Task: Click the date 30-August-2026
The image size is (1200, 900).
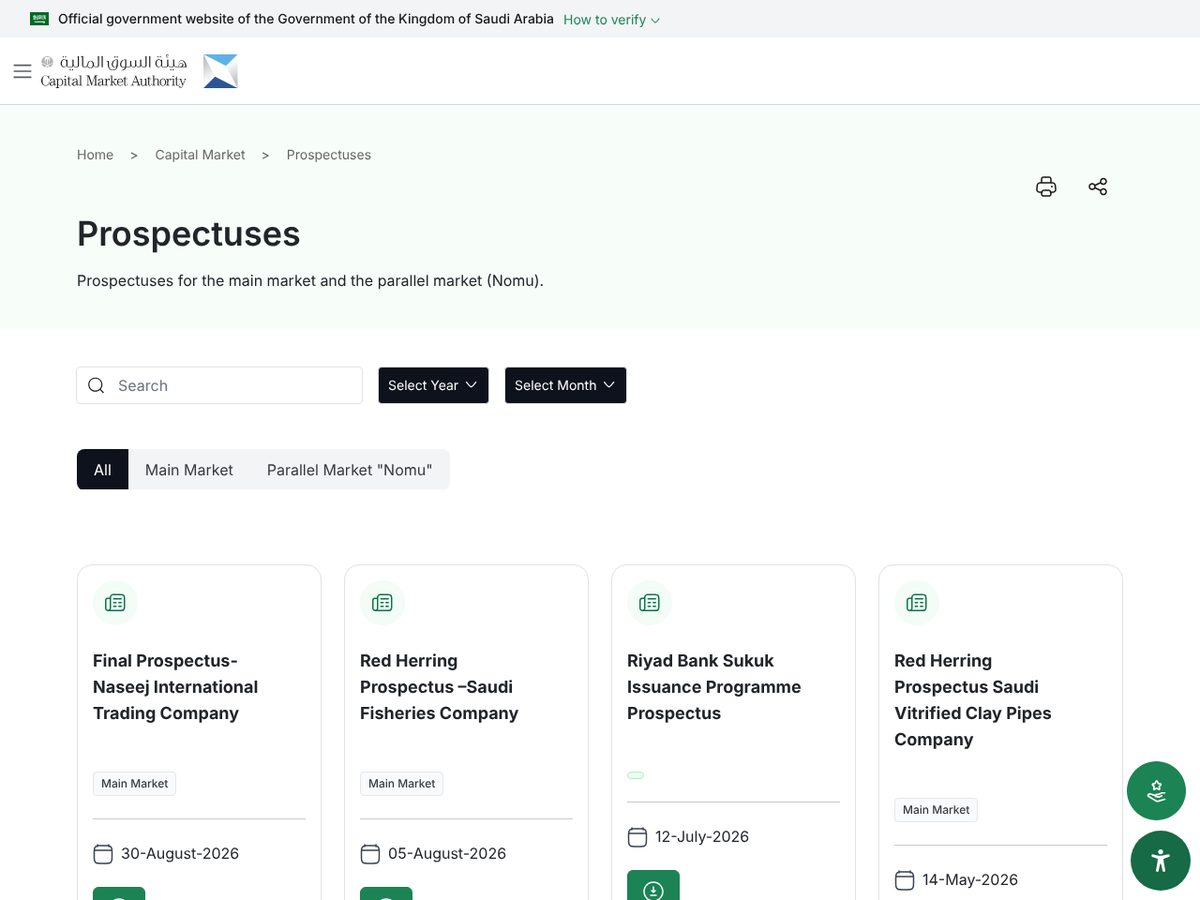Action: click(x=180, y=854)
